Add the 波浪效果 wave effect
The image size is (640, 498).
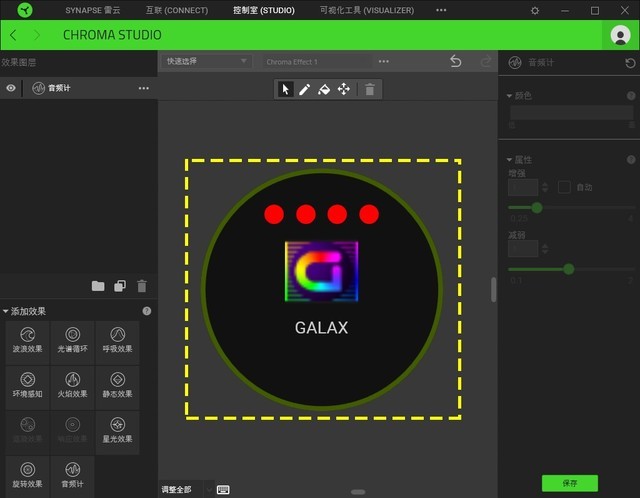click(x=27, y=342)
